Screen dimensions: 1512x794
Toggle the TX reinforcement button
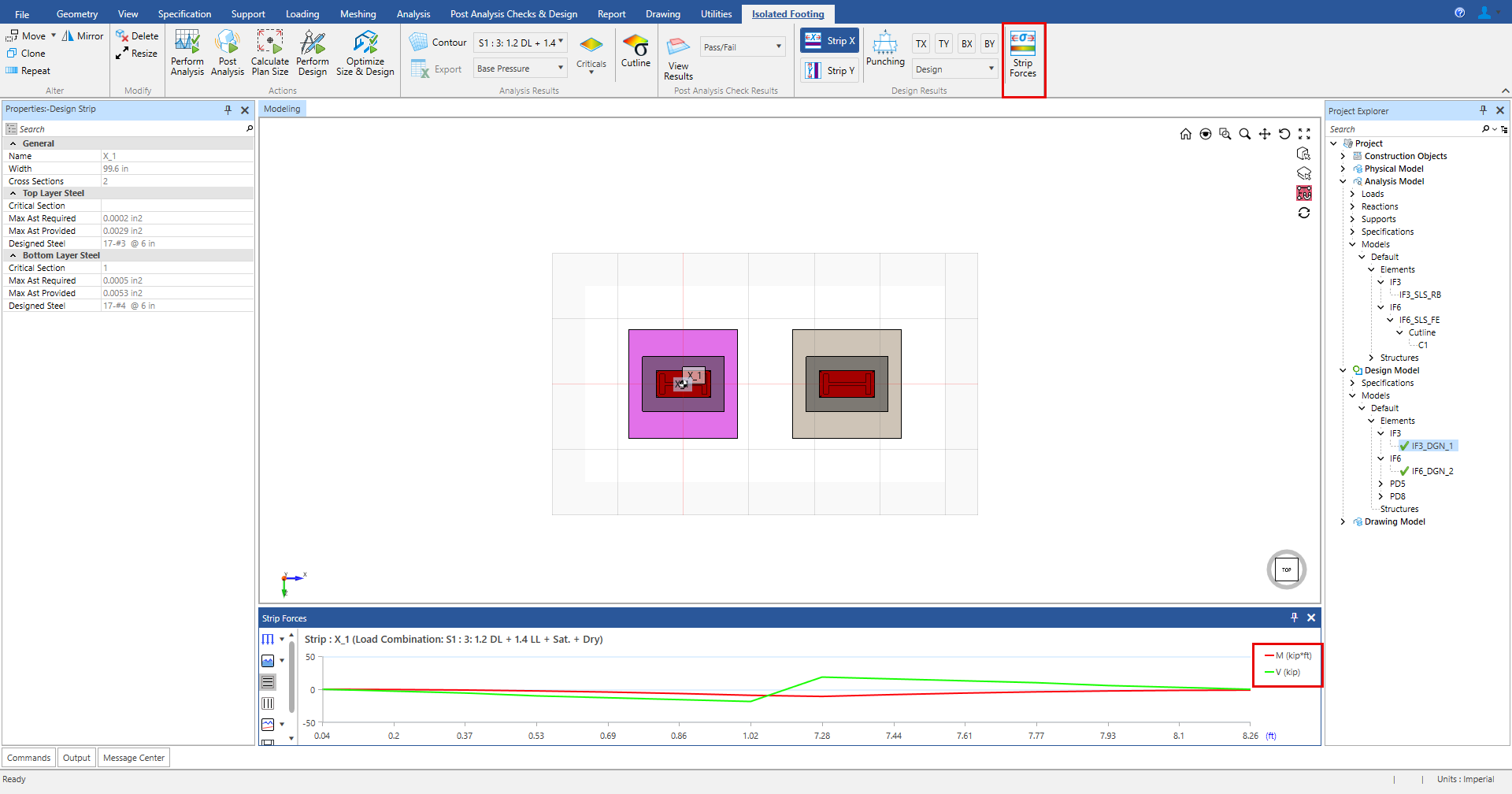[921, 43]
